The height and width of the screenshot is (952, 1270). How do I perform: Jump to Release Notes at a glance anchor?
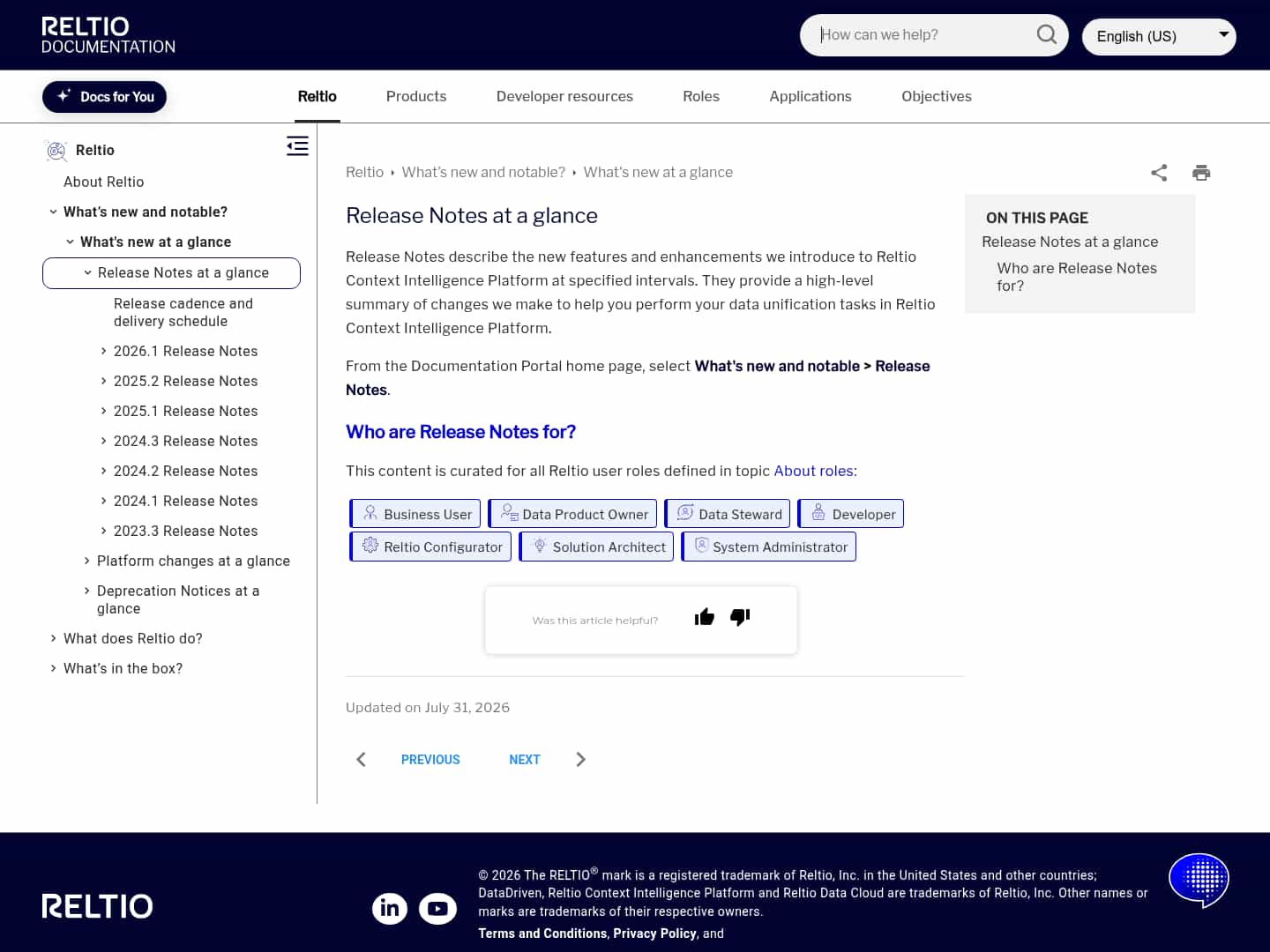[x=1070, y=242]
